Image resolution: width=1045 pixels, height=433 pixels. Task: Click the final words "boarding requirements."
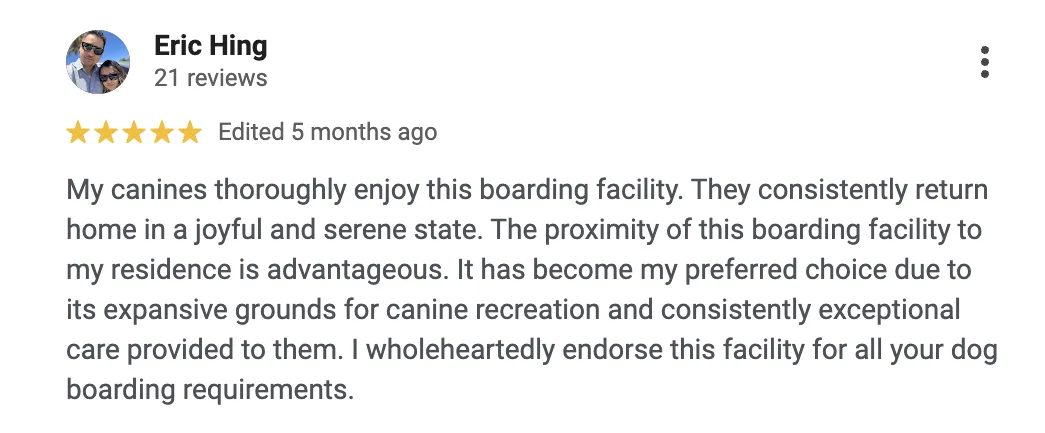click(x=210, y=390)
